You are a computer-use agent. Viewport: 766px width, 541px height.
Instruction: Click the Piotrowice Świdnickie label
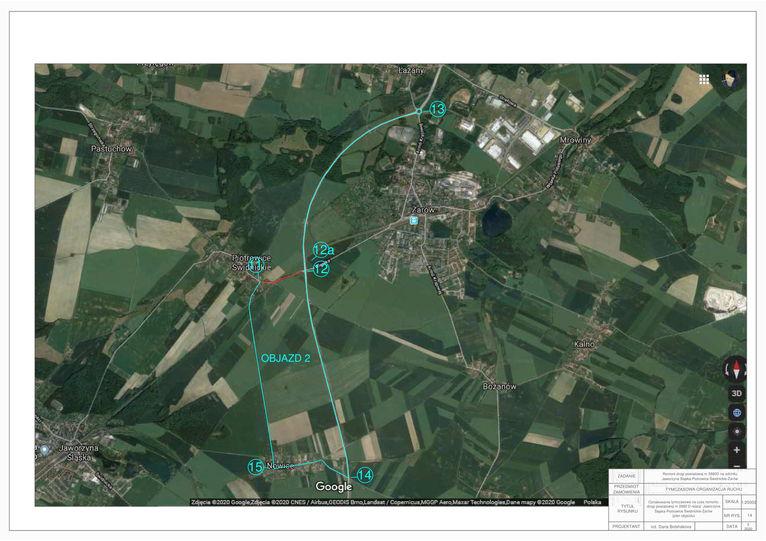[251, 262]
